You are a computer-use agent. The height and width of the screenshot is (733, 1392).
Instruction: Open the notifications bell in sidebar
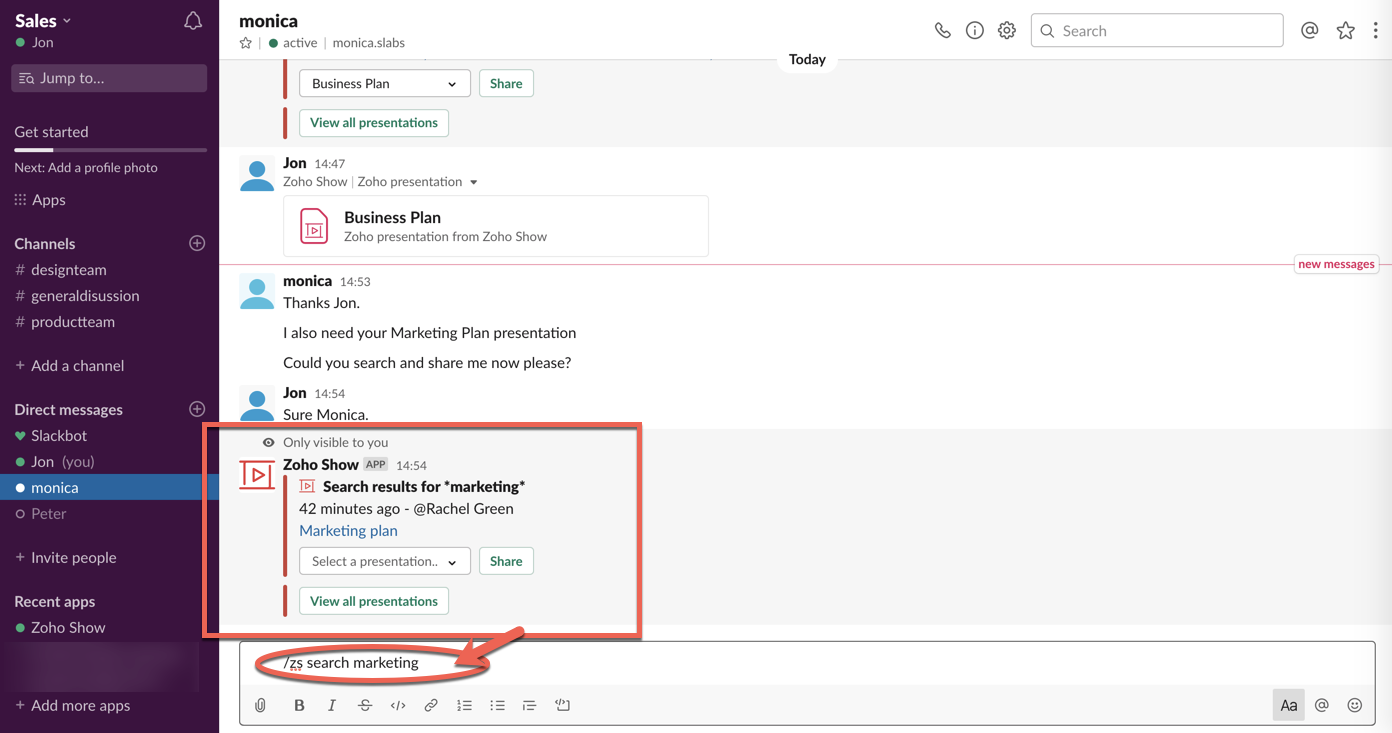click(193, 21)
